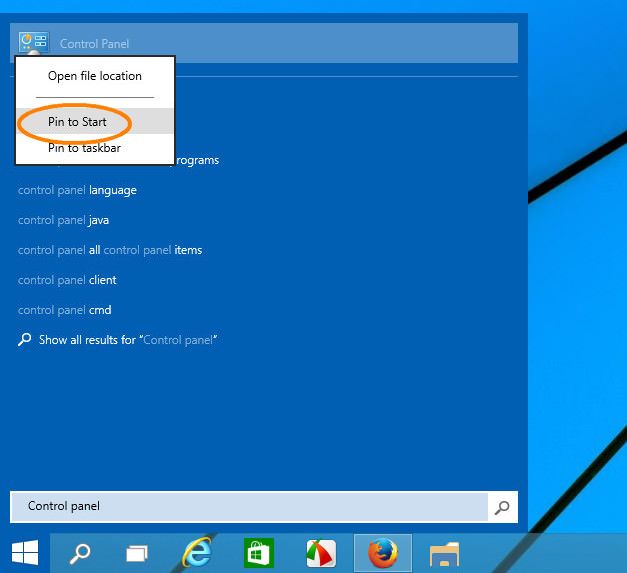Viewport: 627px width, 573px height.
Task: Click the Control Panel result icon
Action: click(34, 42)
